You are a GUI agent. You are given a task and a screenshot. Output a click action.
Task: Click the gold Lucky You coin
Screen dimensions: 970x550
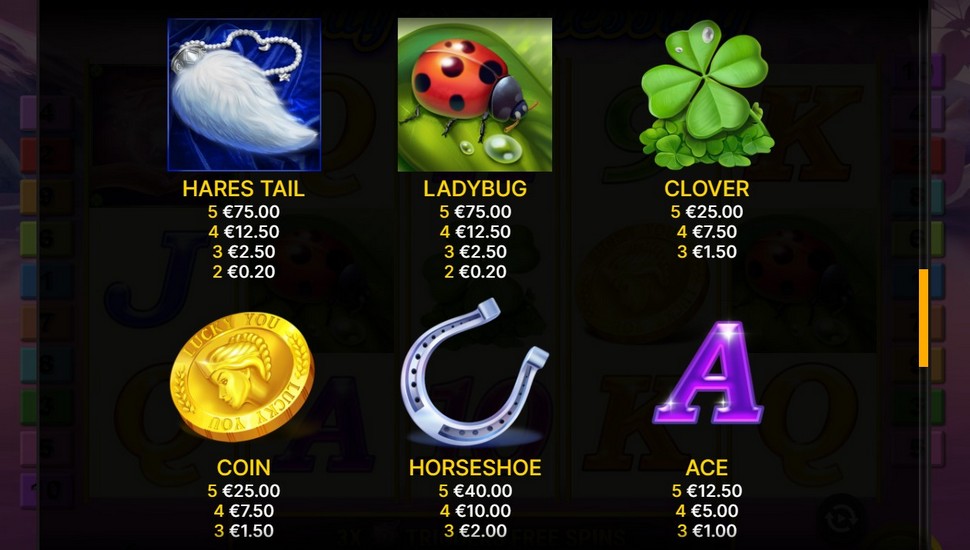(242, 376)
